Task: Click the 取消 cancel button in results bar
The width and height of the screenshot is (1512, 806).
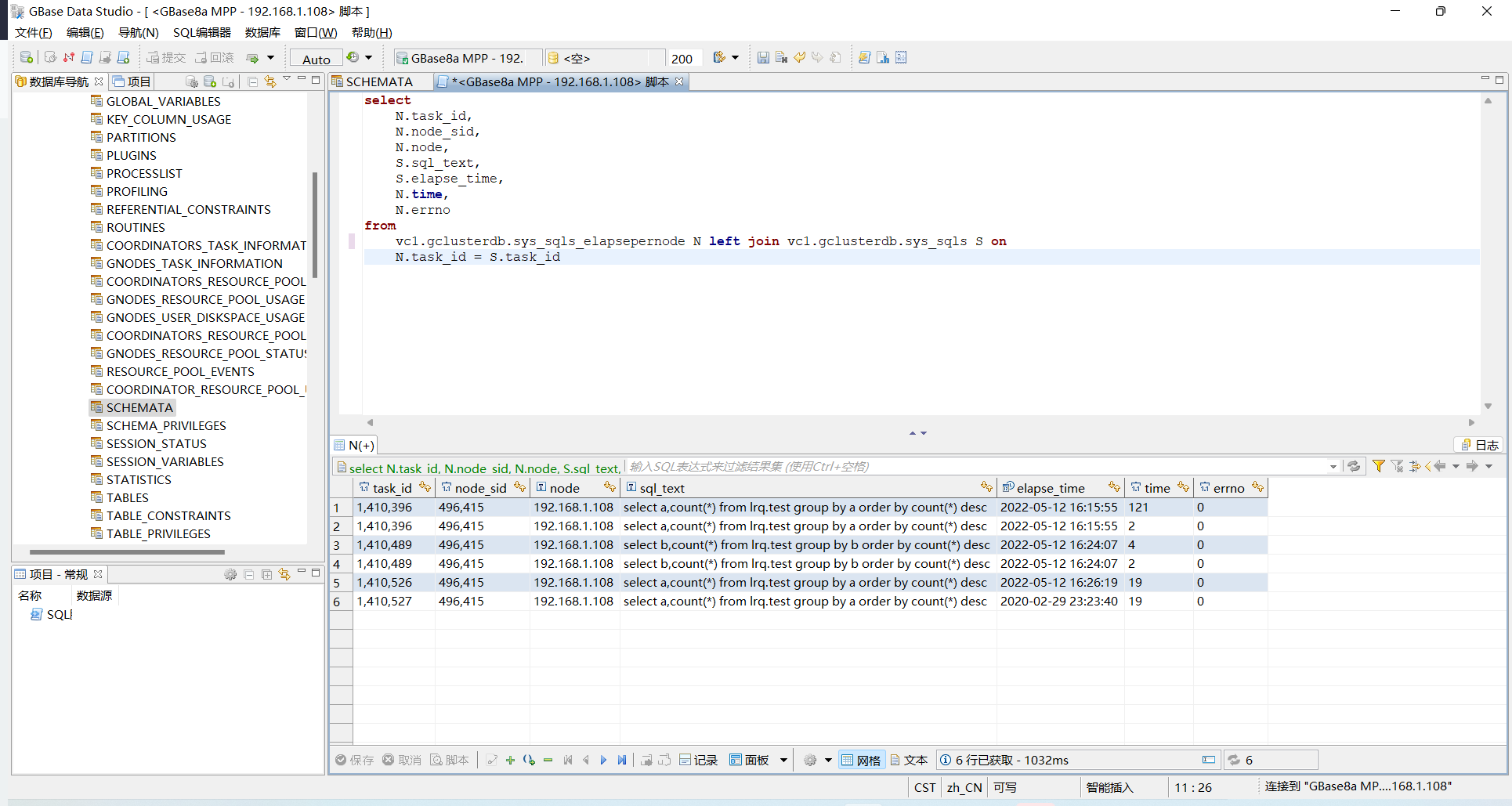Action: pyautogui.click(x=402, y=760)
